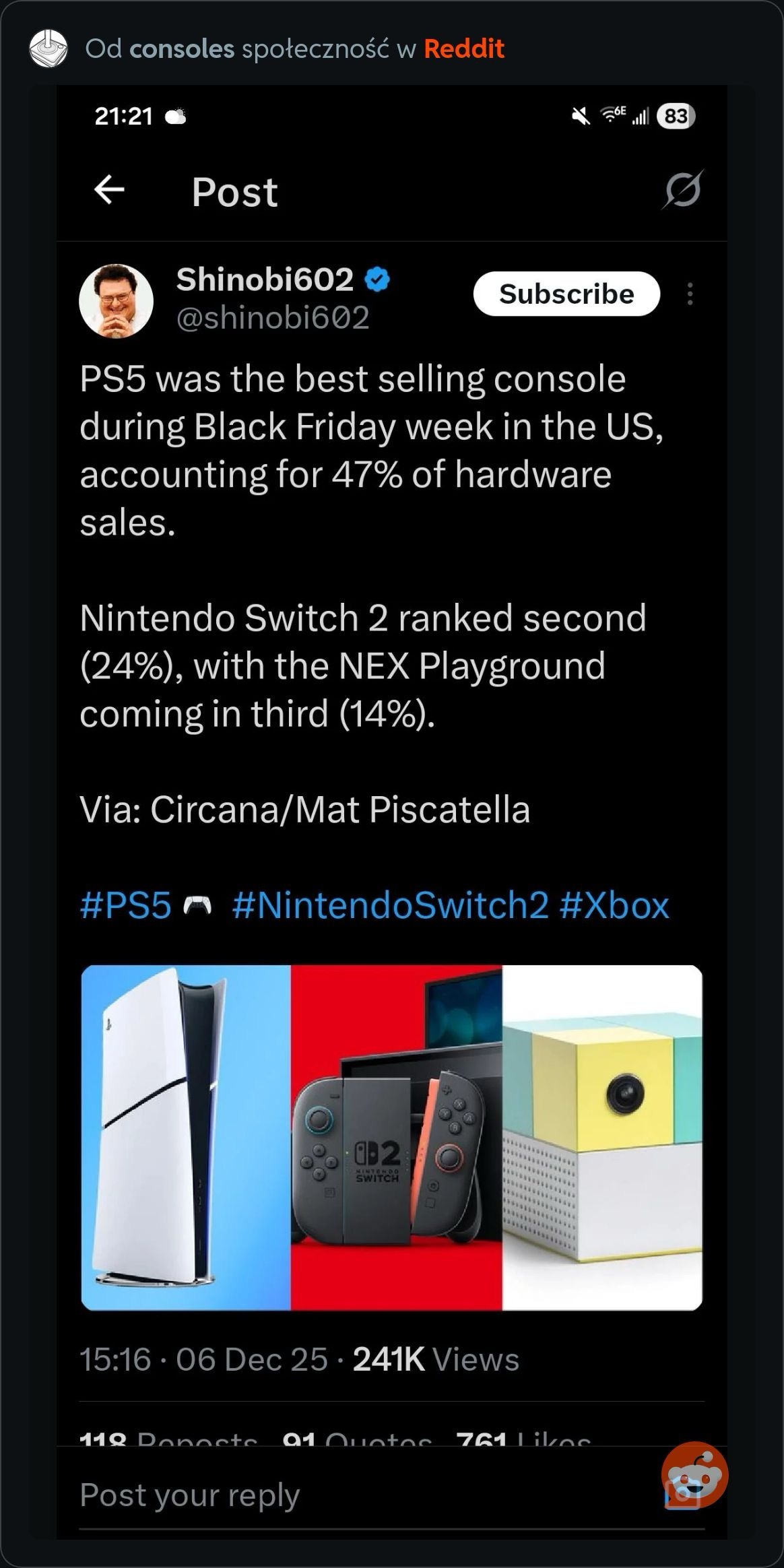Tap the muted sound status icon
The width and height of the screenshot is (784, 1568).
pos(580,117)
